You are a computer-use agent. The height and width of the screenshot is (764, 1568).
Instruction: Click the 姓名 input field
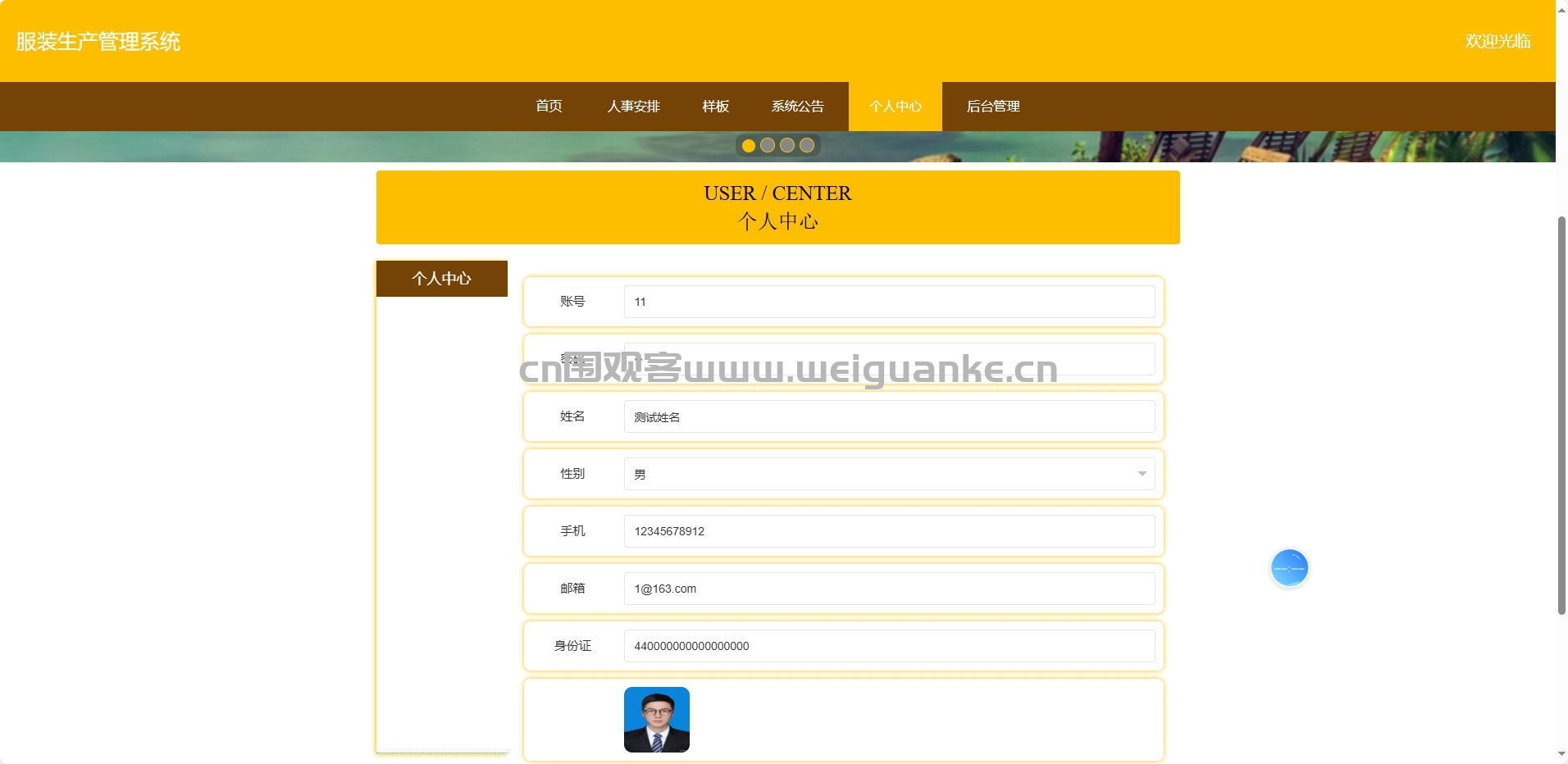coord(890,416)
